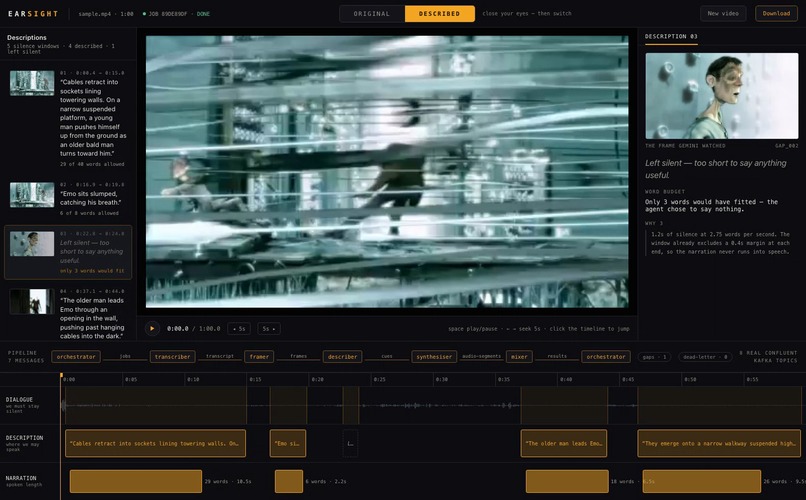Click the NARRATION track label
Screen dimensions: 806x500
pos(21,478)
